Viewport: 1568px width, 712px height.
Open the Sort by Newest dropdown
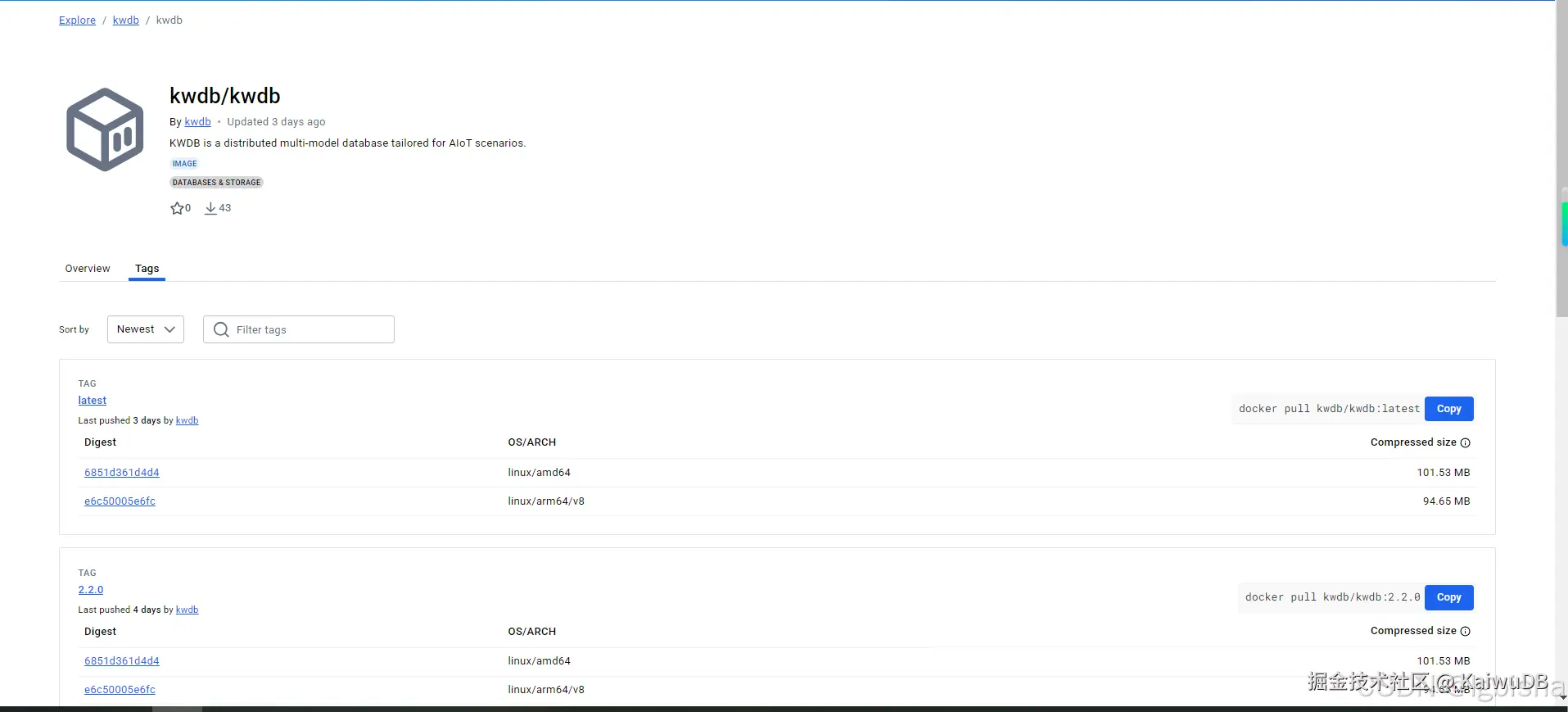pos(146,329)
